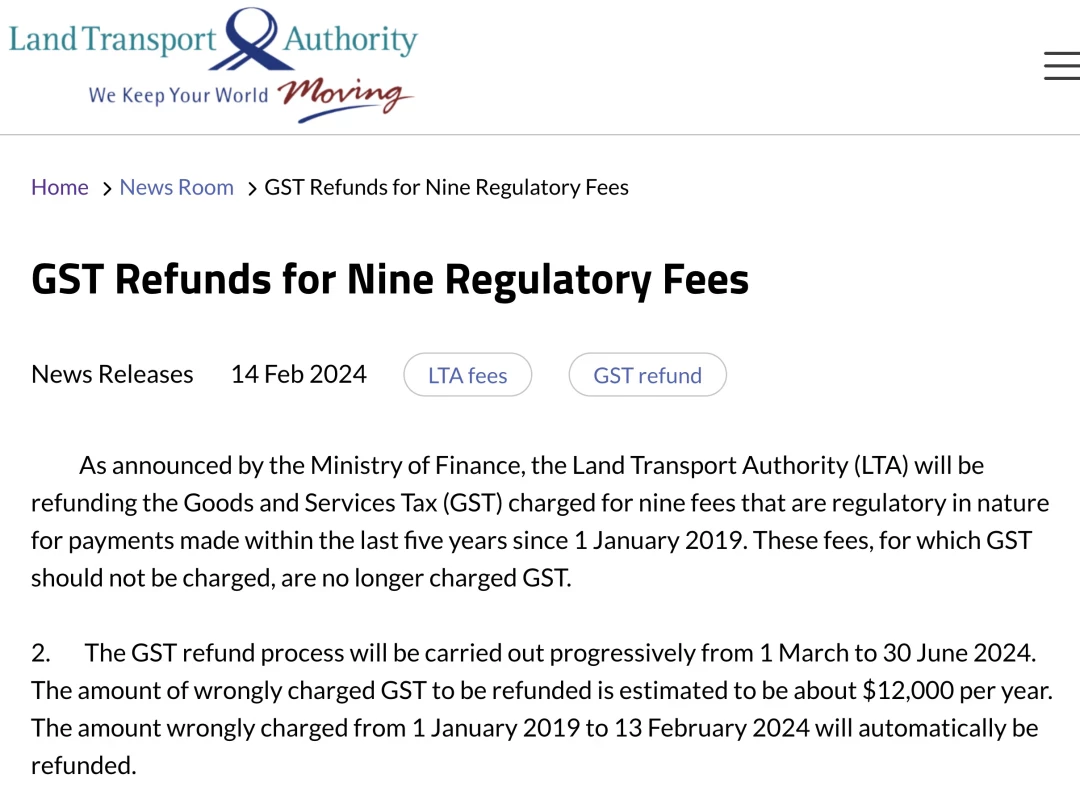Viewport: 1080px width, 787px height.
Task: Click the News Releases category label
Action: click(x=112, y=374)
